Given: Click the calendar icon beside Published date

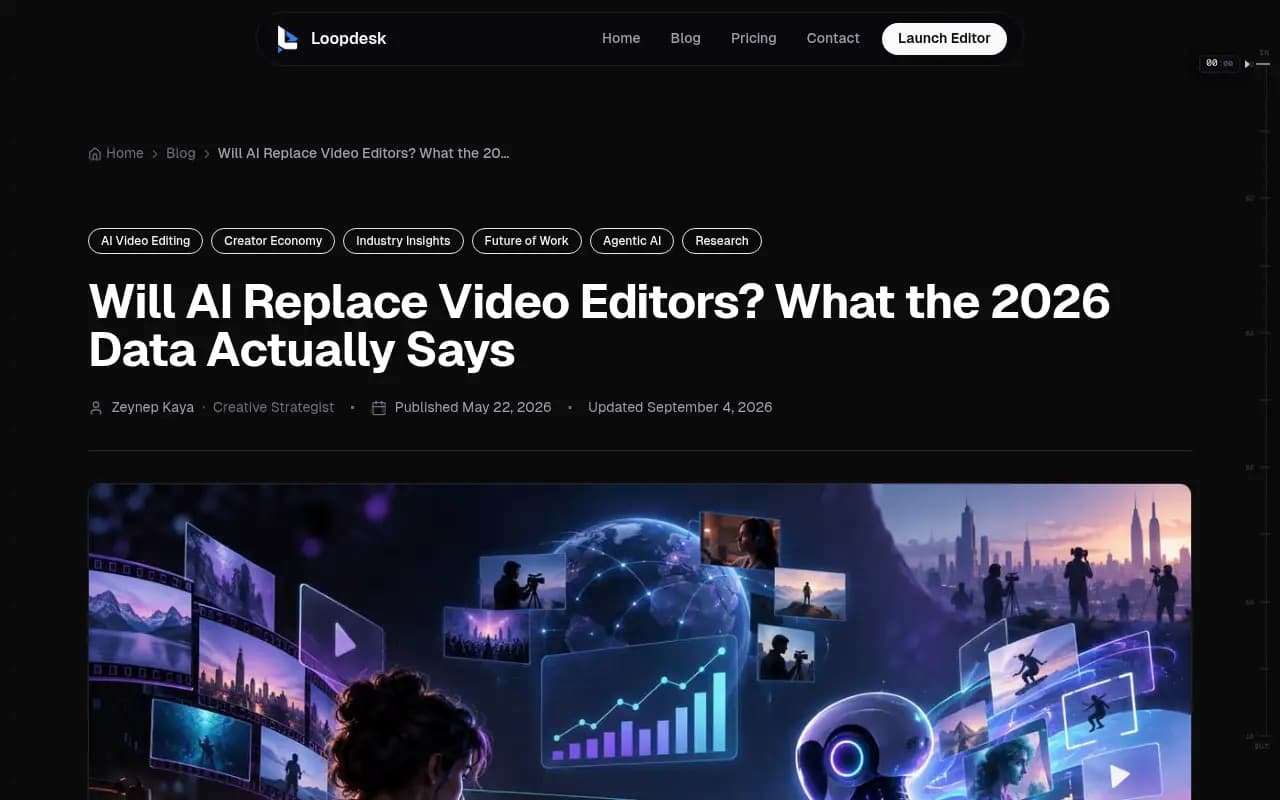Looking at the screenshot, I should click(379, 408).
